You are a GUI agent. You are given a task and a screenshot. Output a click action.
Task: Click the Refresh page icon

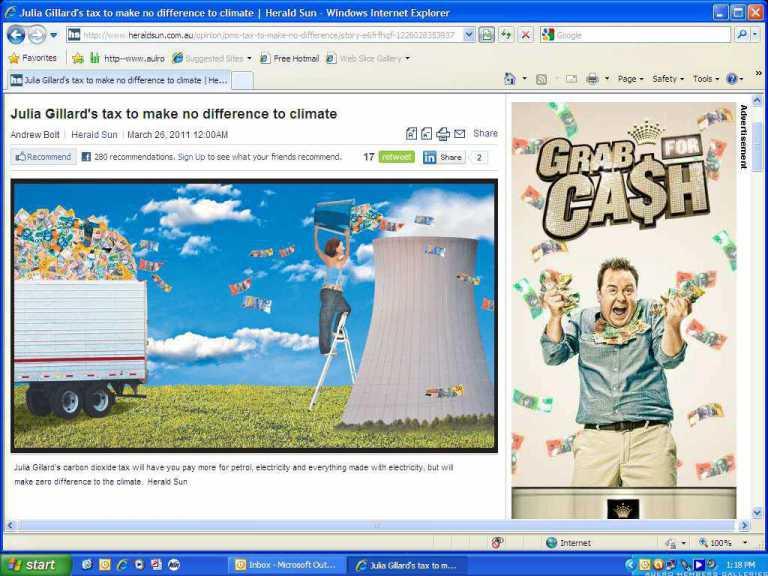506,35
